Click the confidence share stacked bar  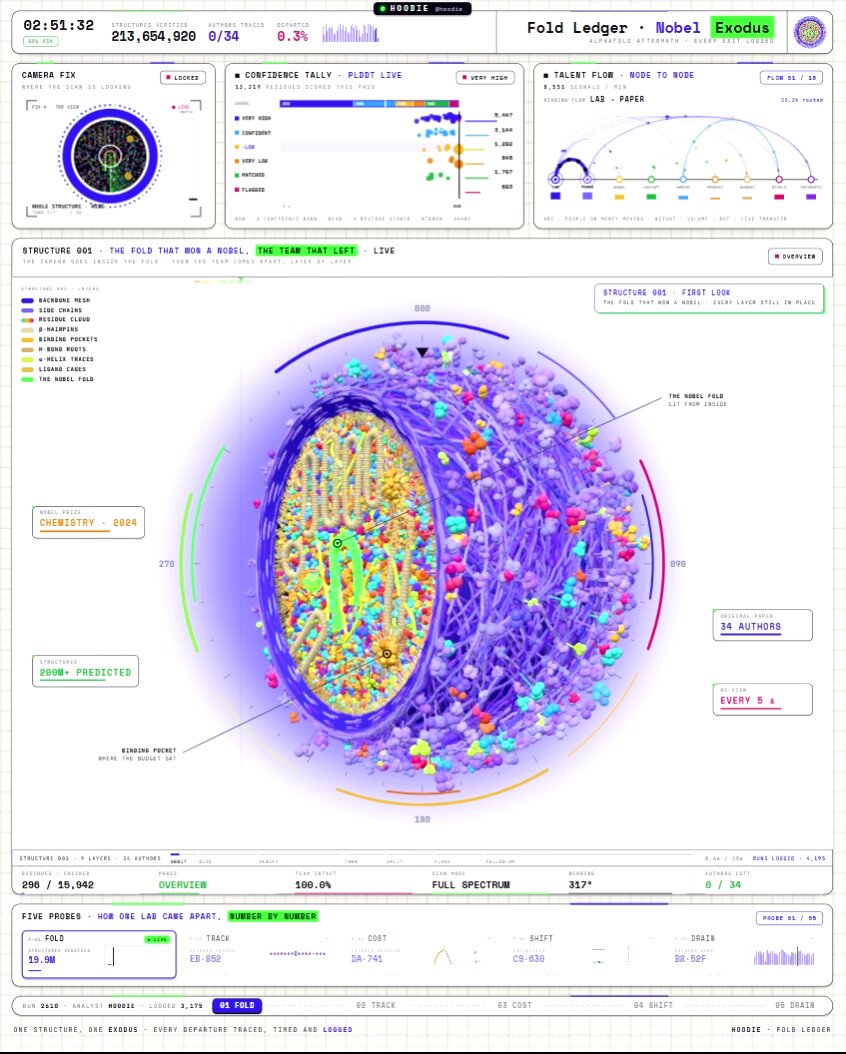[370, 104]
